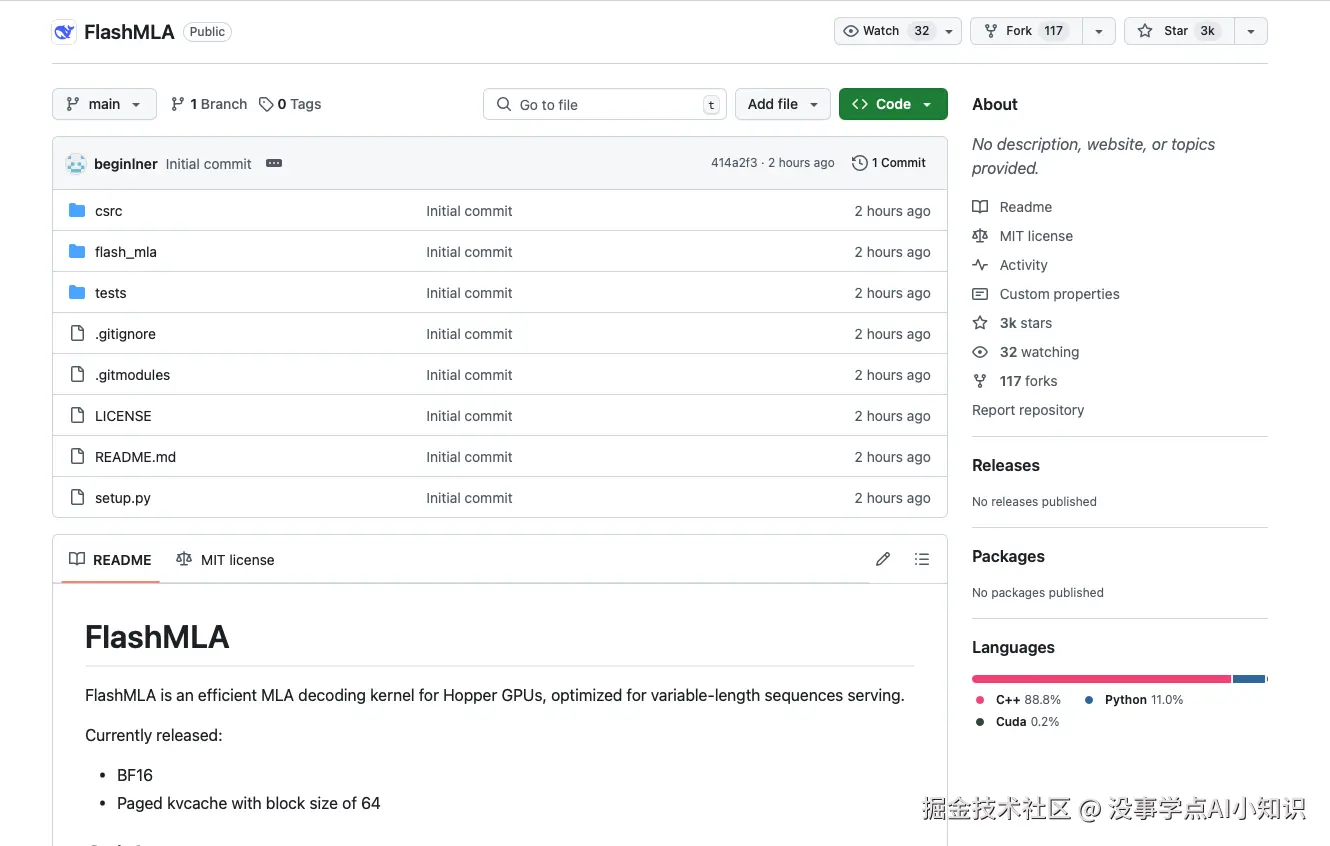Open the .gitignore file
Screen dimensions: 1330x846
click(125, 334)
